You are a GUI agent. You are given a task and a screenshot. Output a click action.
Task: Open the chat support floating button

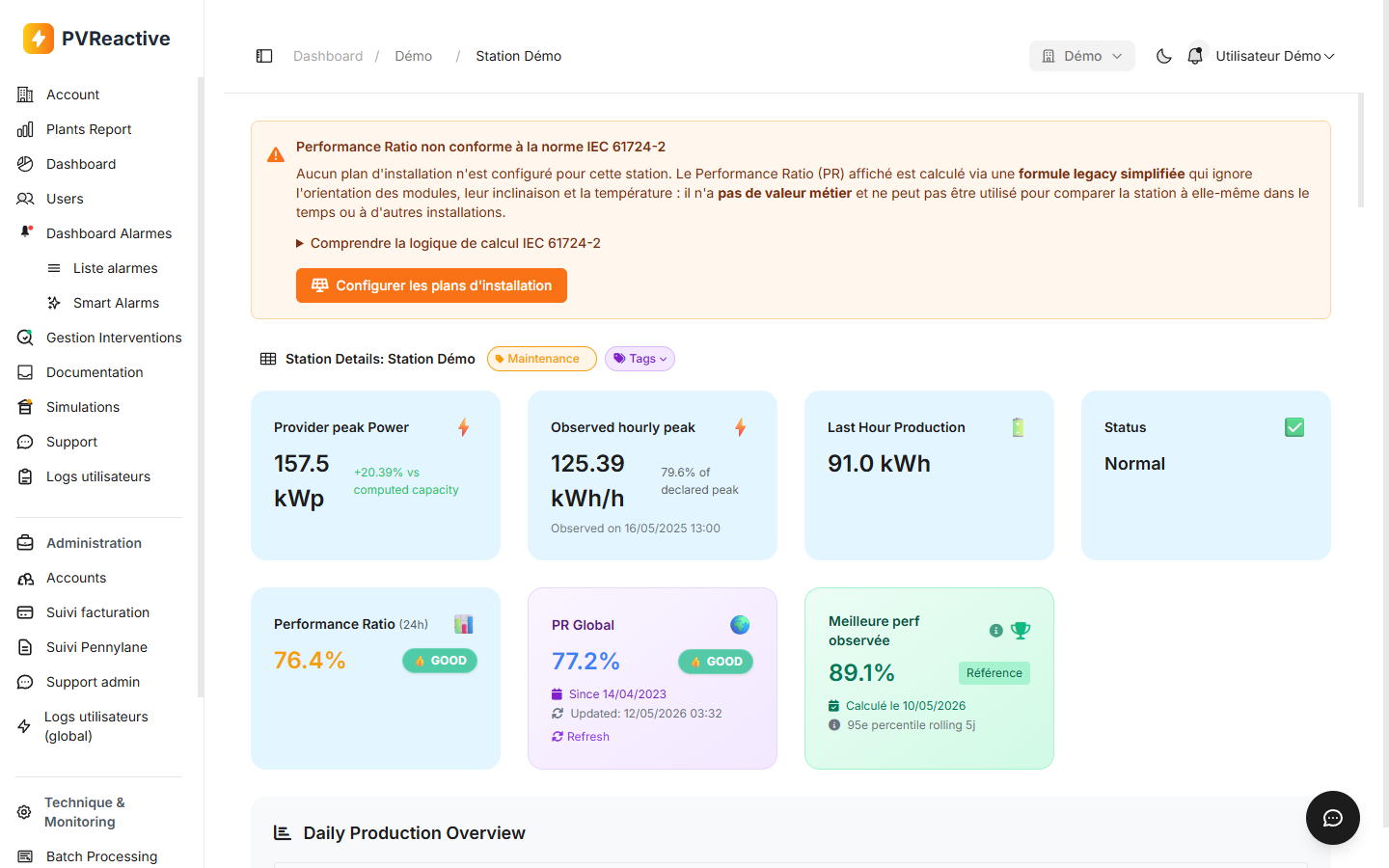[x=1333, y=818]
